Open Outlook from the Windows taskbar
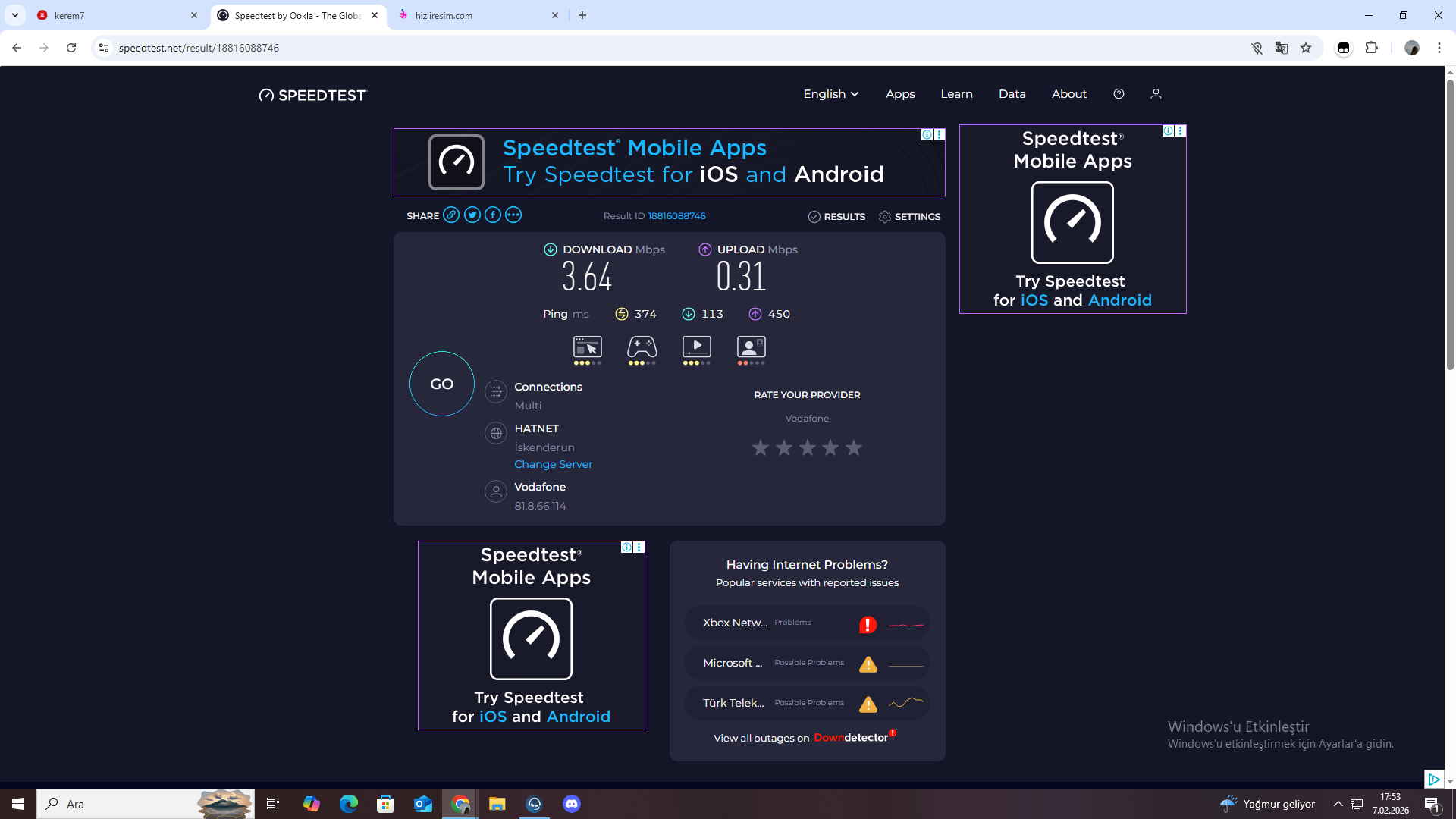The width and height of the screenshot is (1456, 819). point(423,804)
